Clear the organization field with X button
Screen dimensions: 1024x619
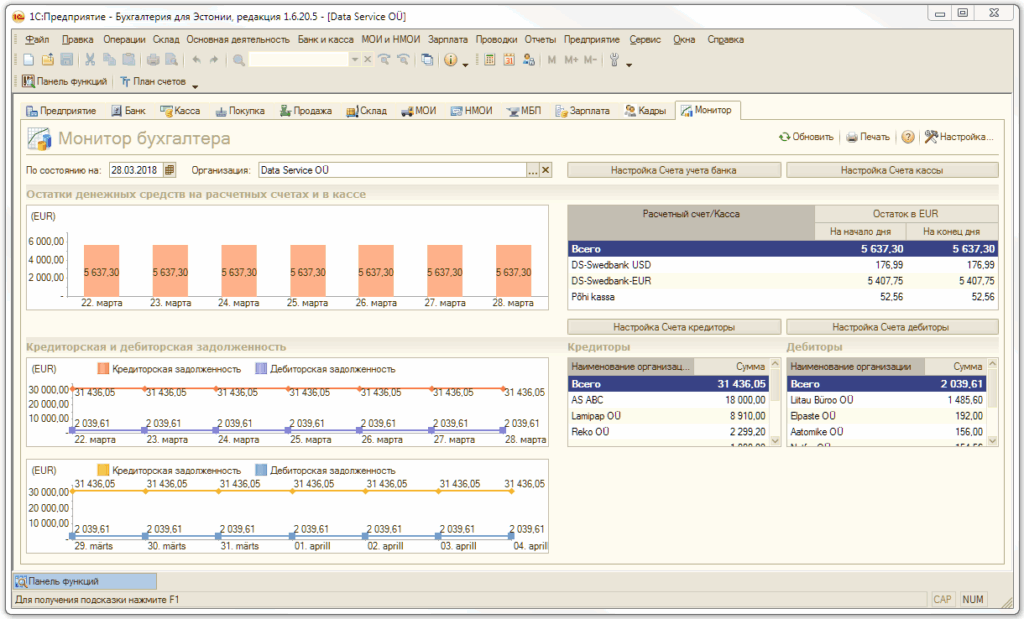(x=546, y=170)
